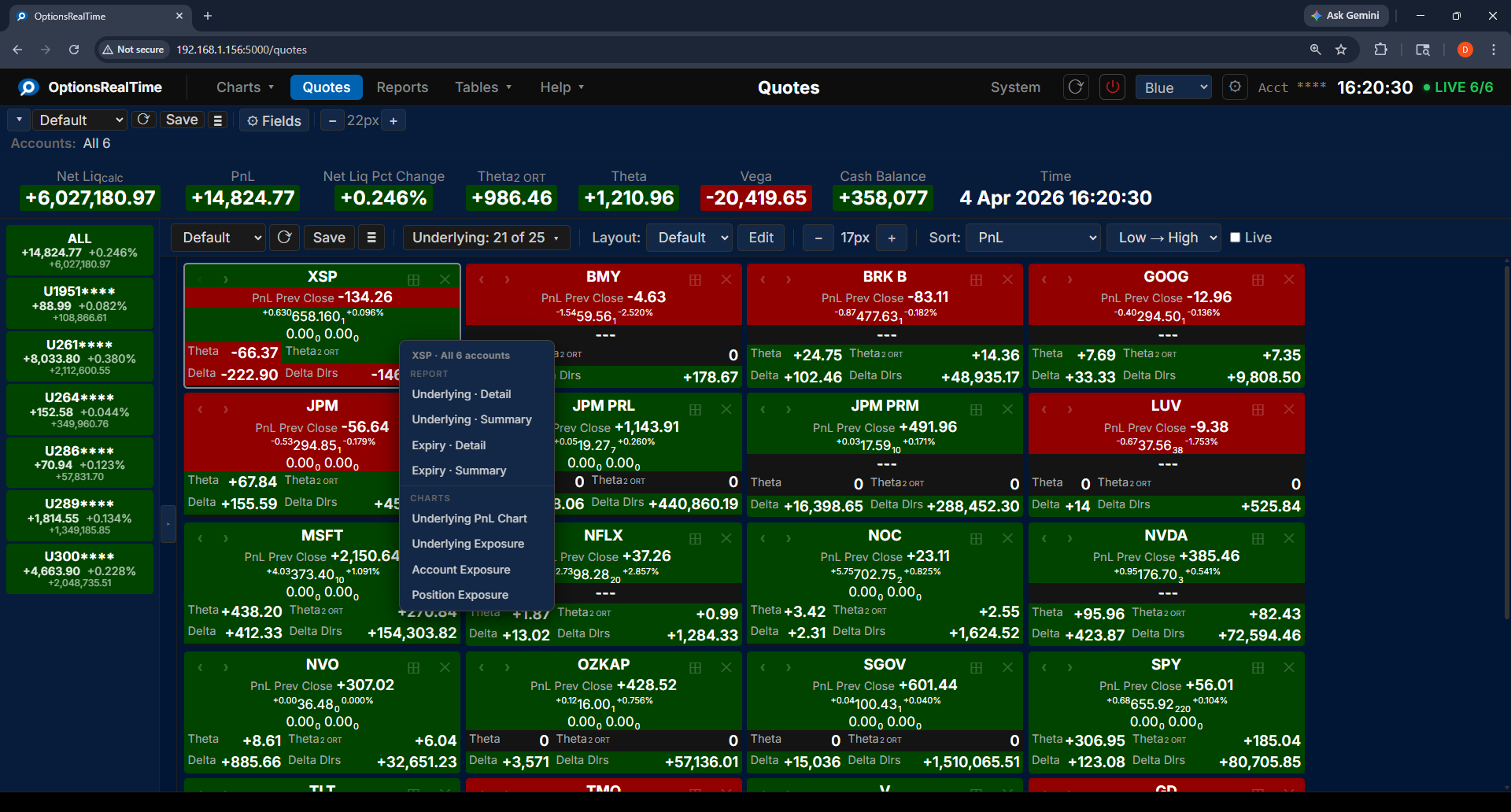Save the quotes grid preset
The width and height of the screenshot is (1511, 812).
click(x=329, y=238)
